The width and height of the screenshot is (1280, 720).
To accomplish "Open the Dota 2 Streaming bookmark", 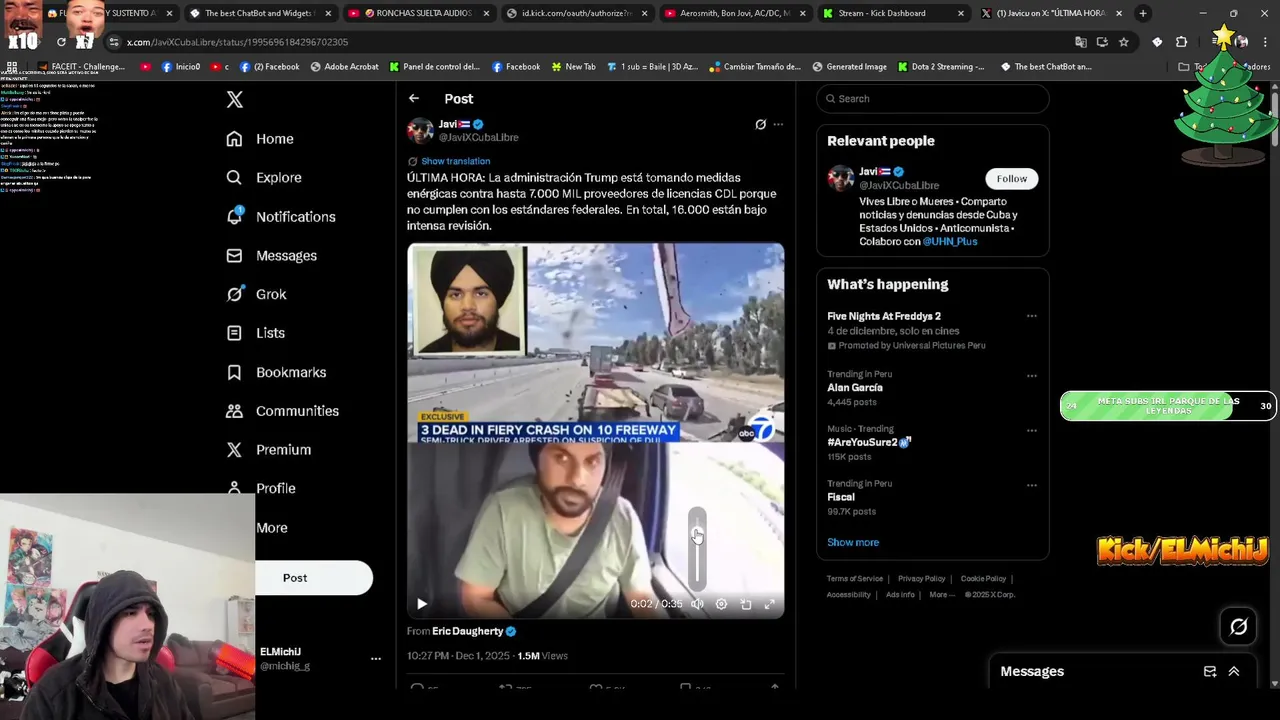I will pyautogui.click(x=940, y=67).
